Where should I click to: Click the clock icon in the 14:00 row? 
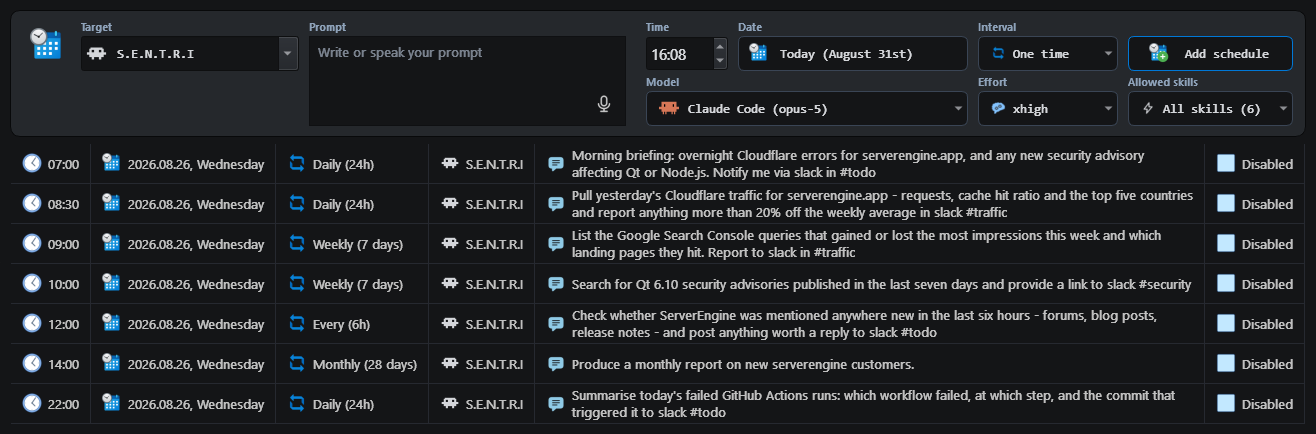pyautogui.click(x=33, y=363)
